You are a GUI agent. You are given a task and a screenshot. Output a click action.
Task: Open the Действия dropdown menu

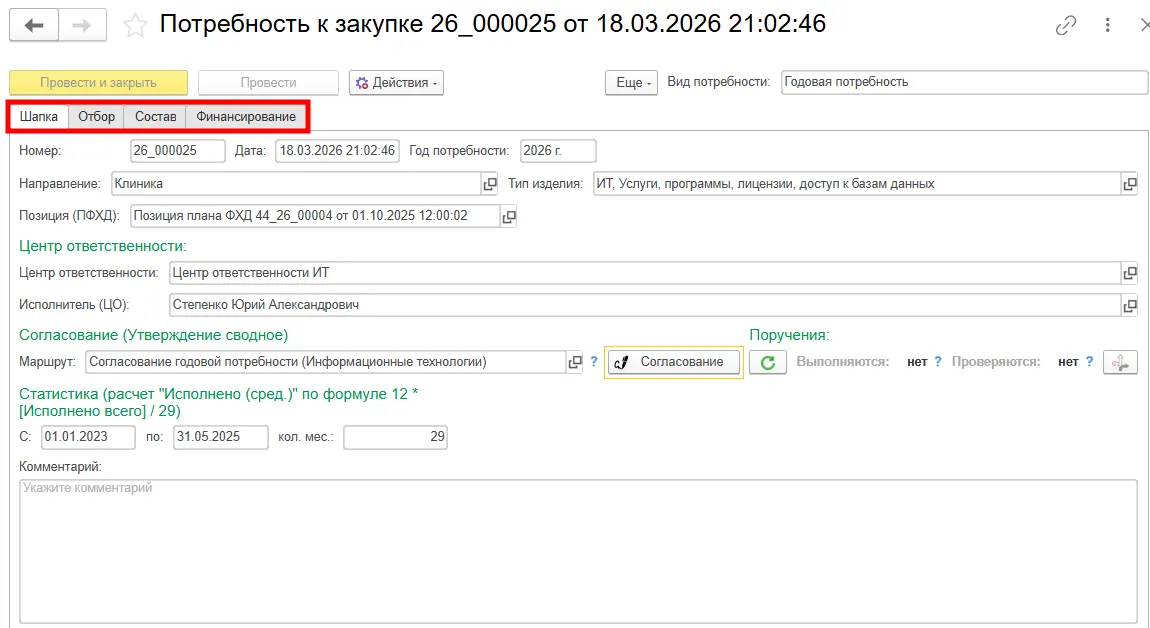tap(396, 83)
